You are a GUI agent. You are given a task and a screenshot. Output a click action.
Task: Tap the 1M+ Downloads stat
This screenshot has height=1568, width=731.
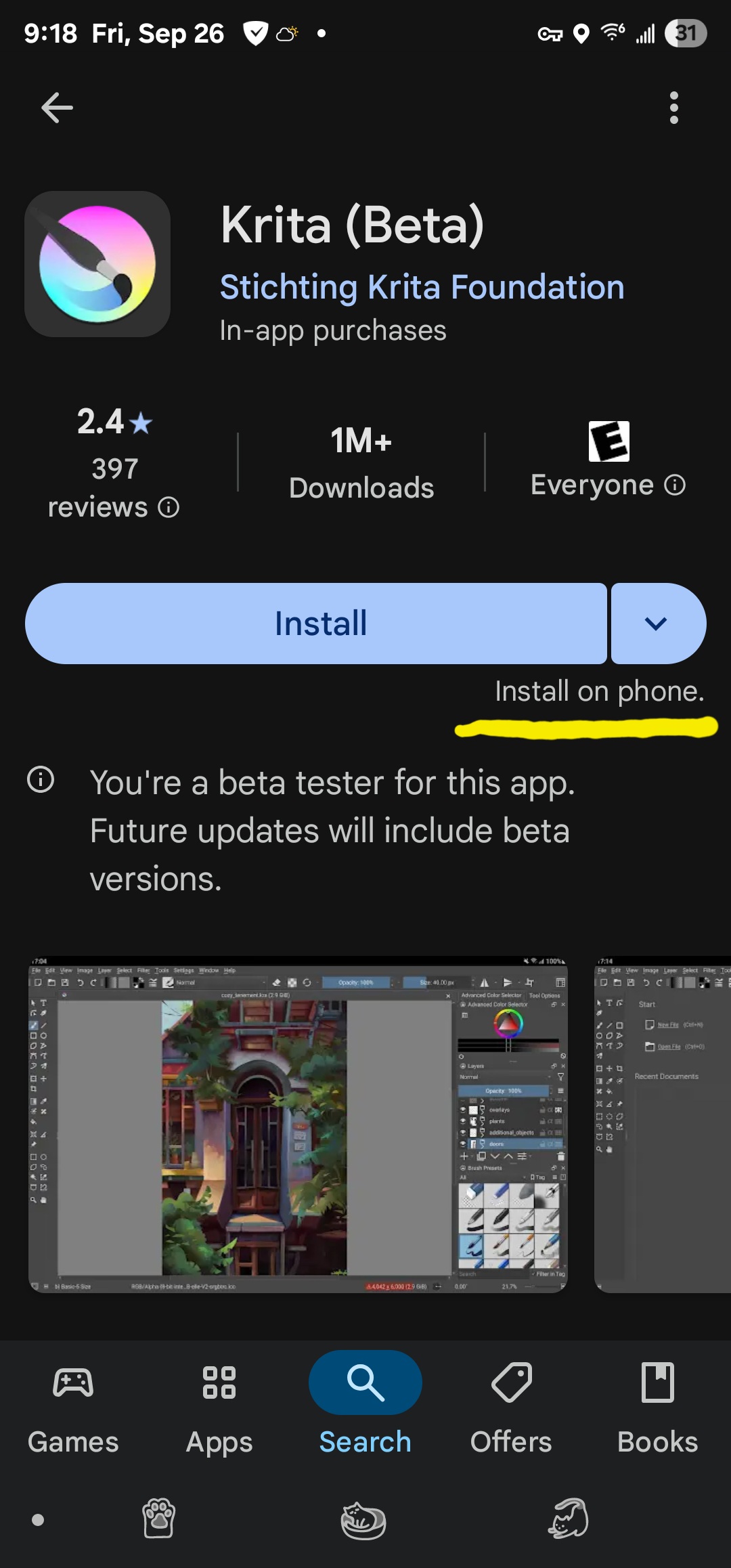click(361, 463)
